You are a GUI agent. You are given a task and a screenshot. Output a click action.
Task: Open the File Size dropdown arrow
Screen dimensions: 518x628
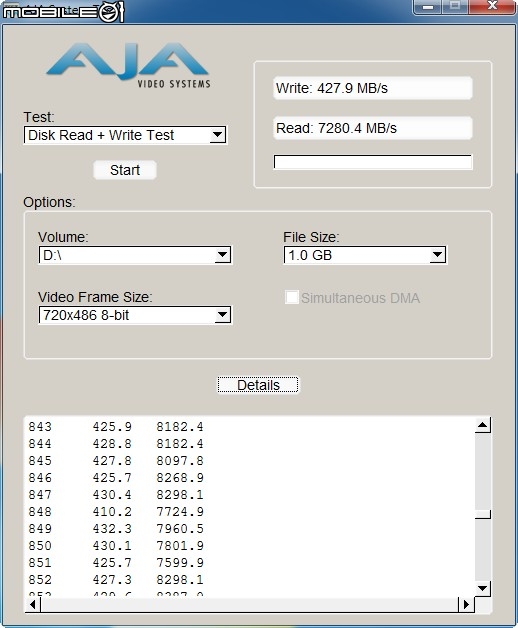pyautogui.click(x=437, y=255)
